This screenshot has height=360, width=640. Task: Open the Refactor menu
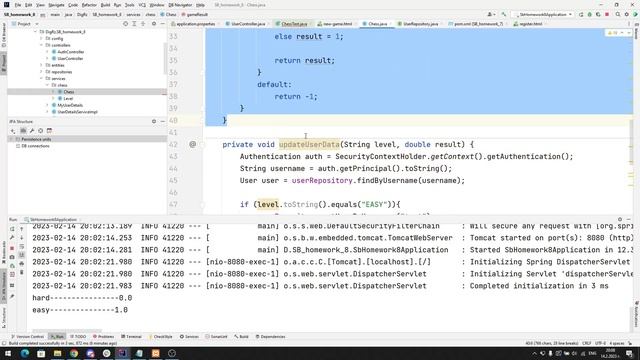(89, 5)
